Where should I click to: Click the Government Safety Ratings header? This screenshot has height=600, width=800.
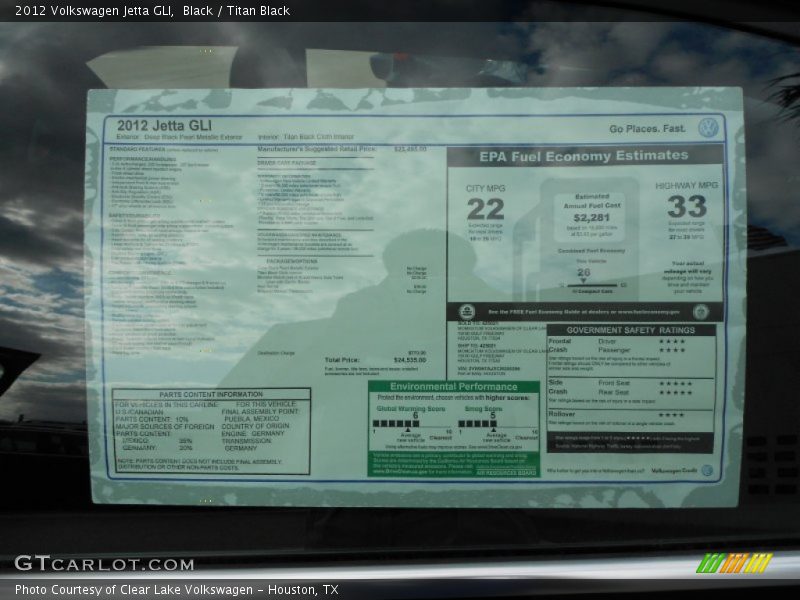coord(631,330)
